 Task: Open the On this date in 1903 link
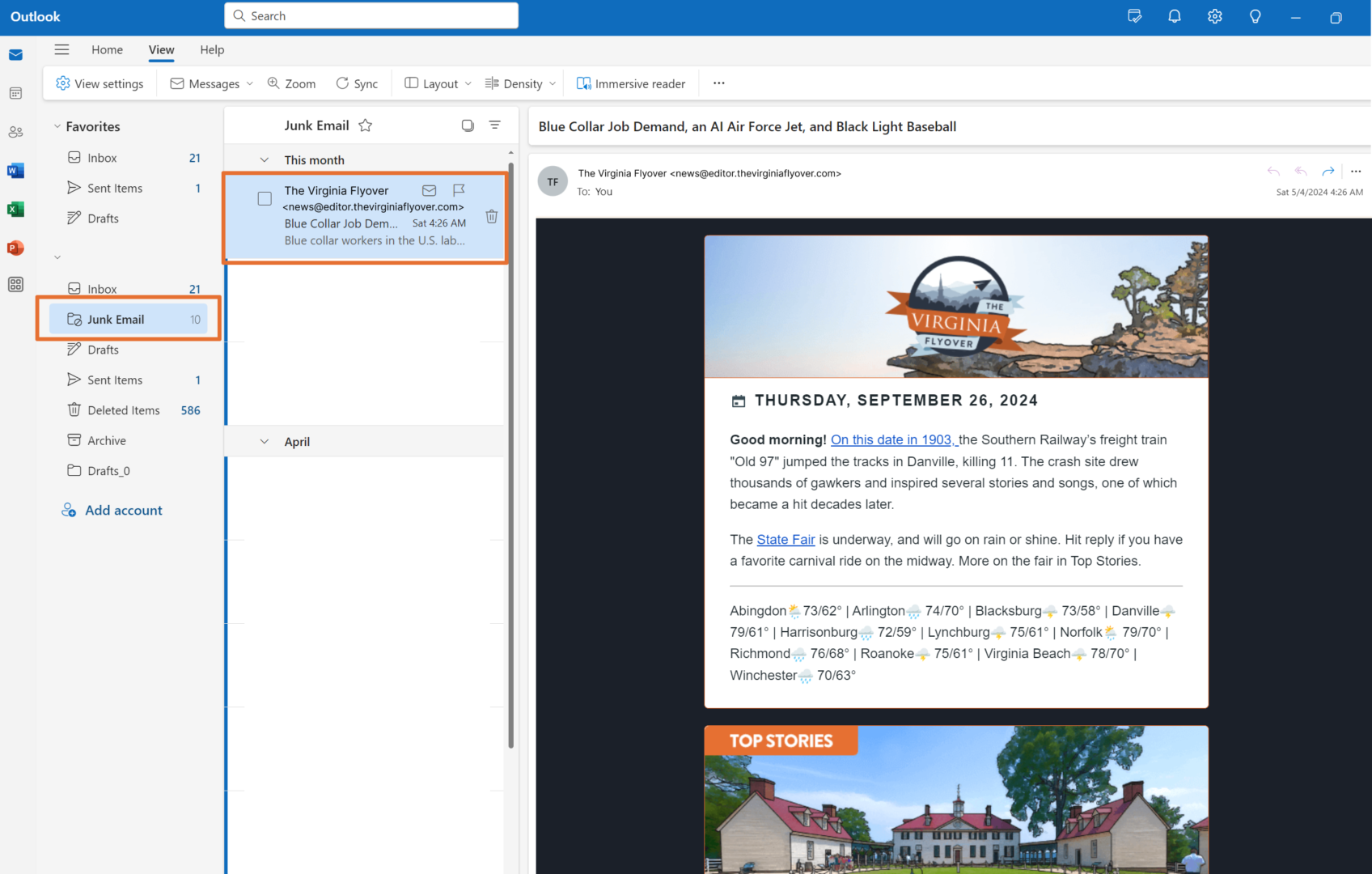[894, 439]
